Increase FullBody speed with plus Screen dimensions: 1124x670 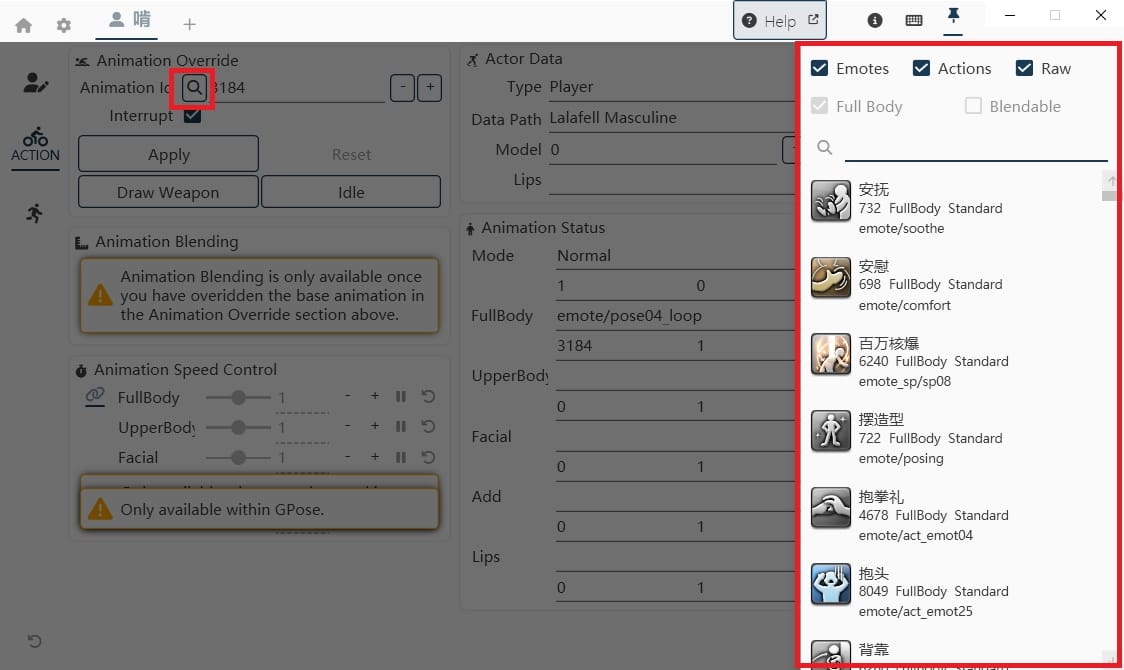pyautogui.click(x=375, y=396)
